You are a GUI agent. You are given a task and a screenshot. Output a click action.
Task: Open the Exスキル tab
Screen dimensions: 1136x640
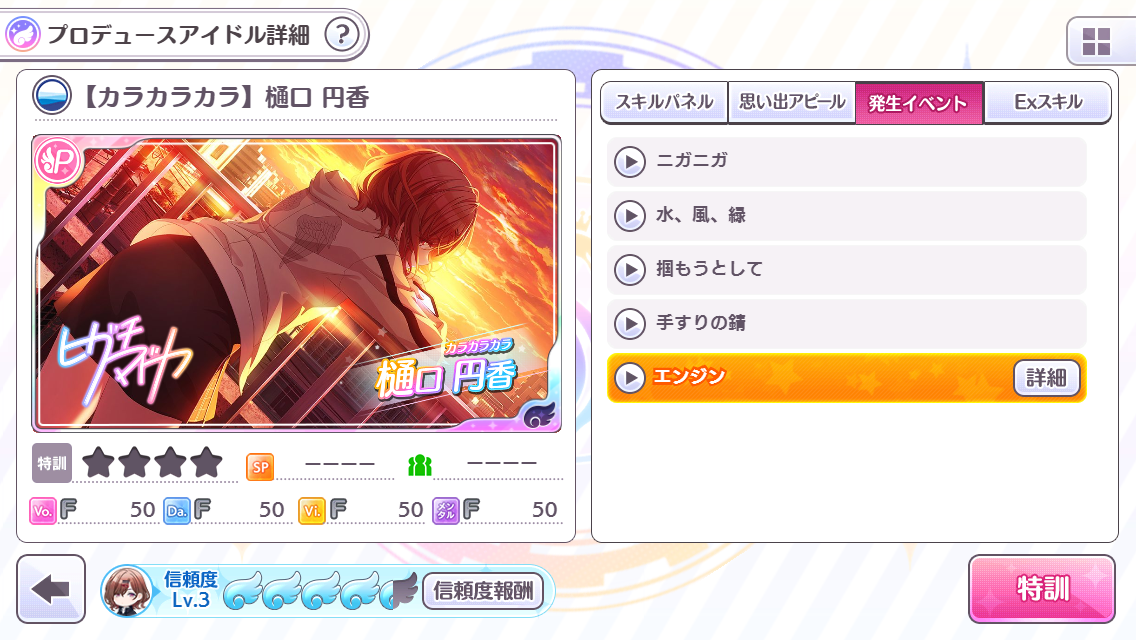1048,102
